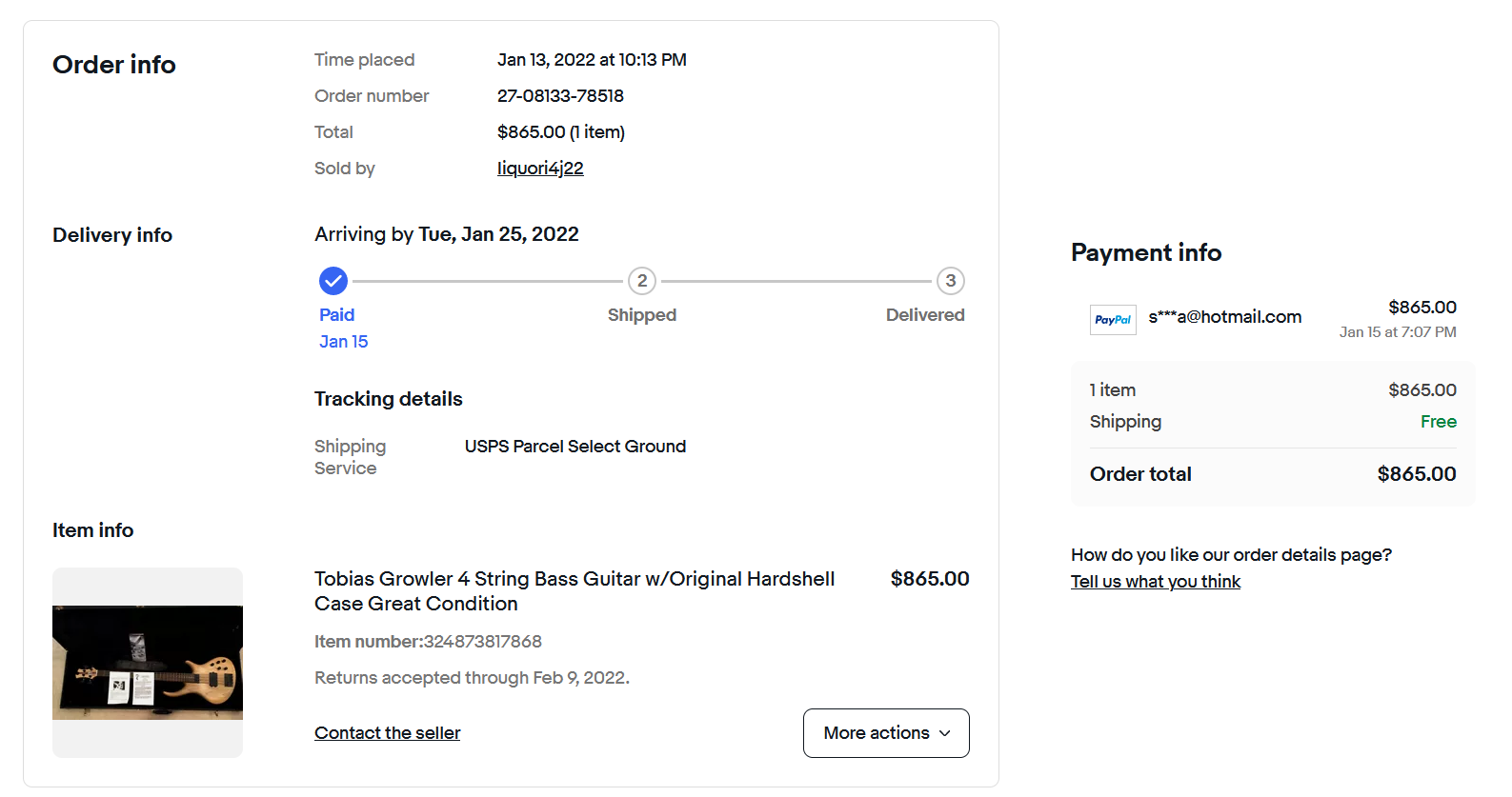This screenshot has width=1512, height=797.
Task: Click the 1 item row label
Action: click(1113, 390)
